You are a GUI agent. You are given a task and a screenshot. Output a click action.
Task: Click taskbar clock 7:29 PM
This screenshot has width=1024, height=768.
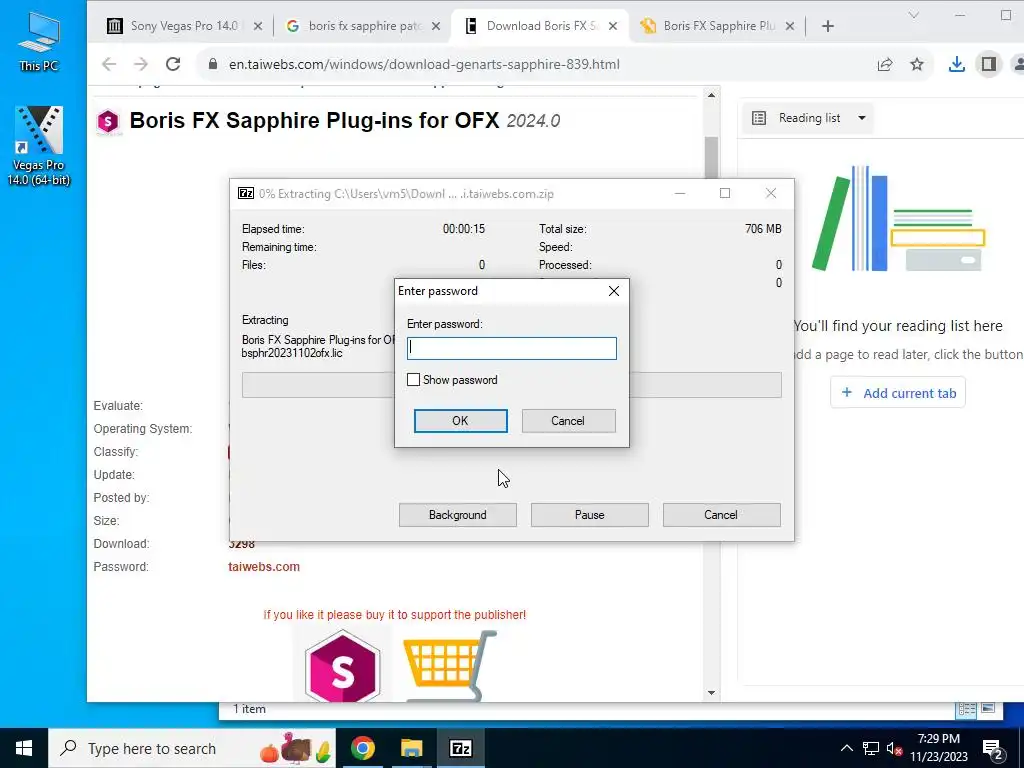938,748
